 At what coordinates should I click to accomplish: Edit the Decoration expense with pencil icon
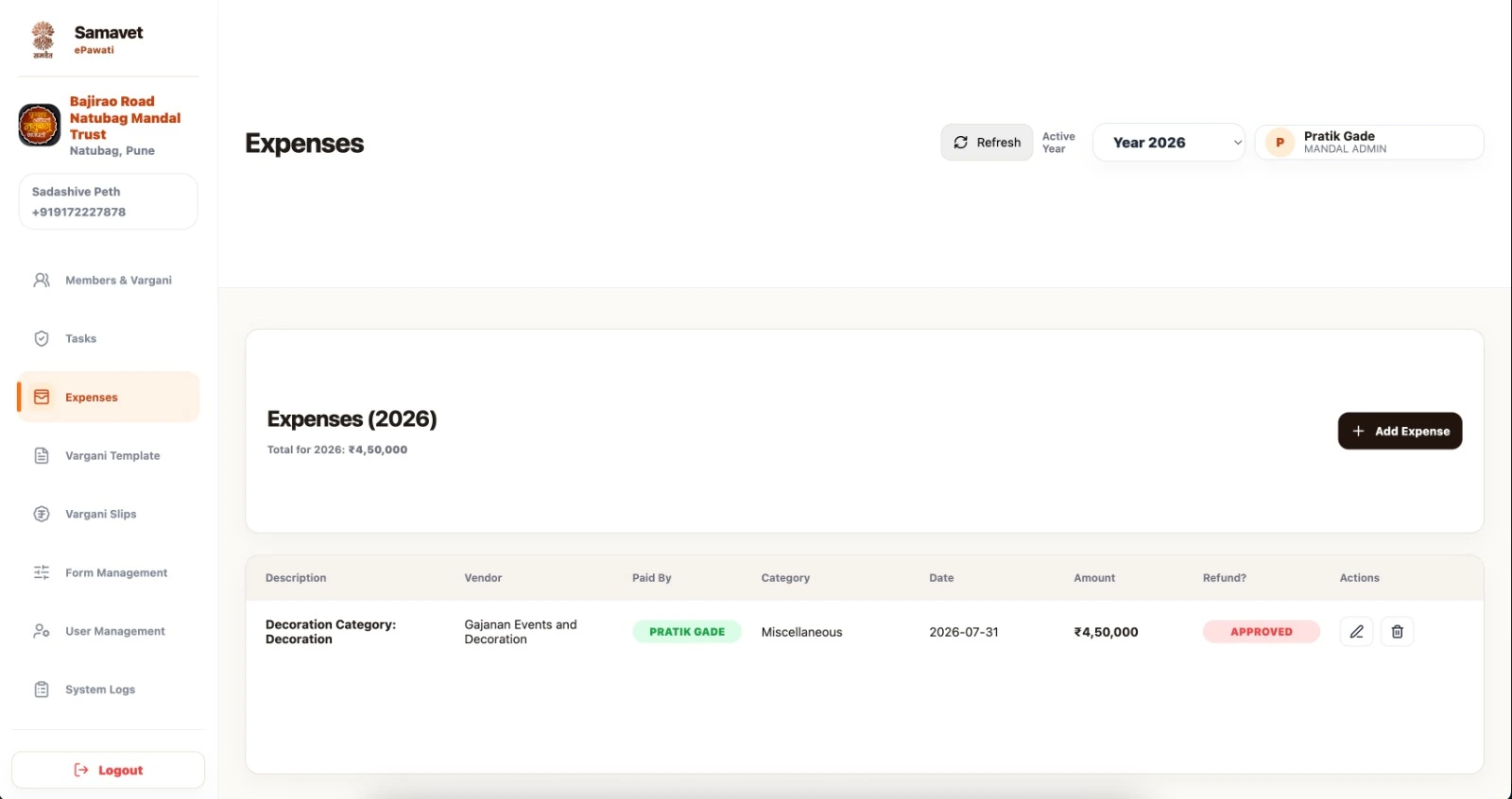click(x=1356, y=632)
